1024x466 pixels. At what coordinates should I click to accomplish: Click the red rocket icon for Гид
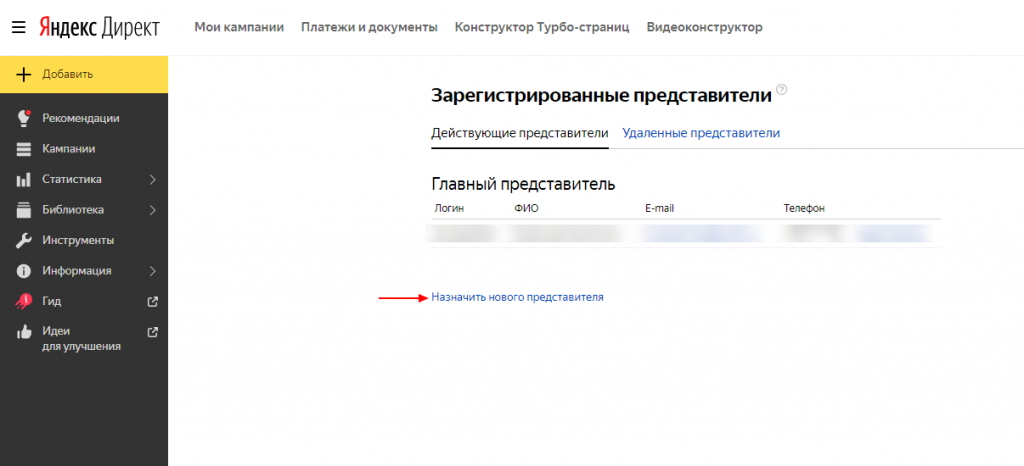pos(24,302)
